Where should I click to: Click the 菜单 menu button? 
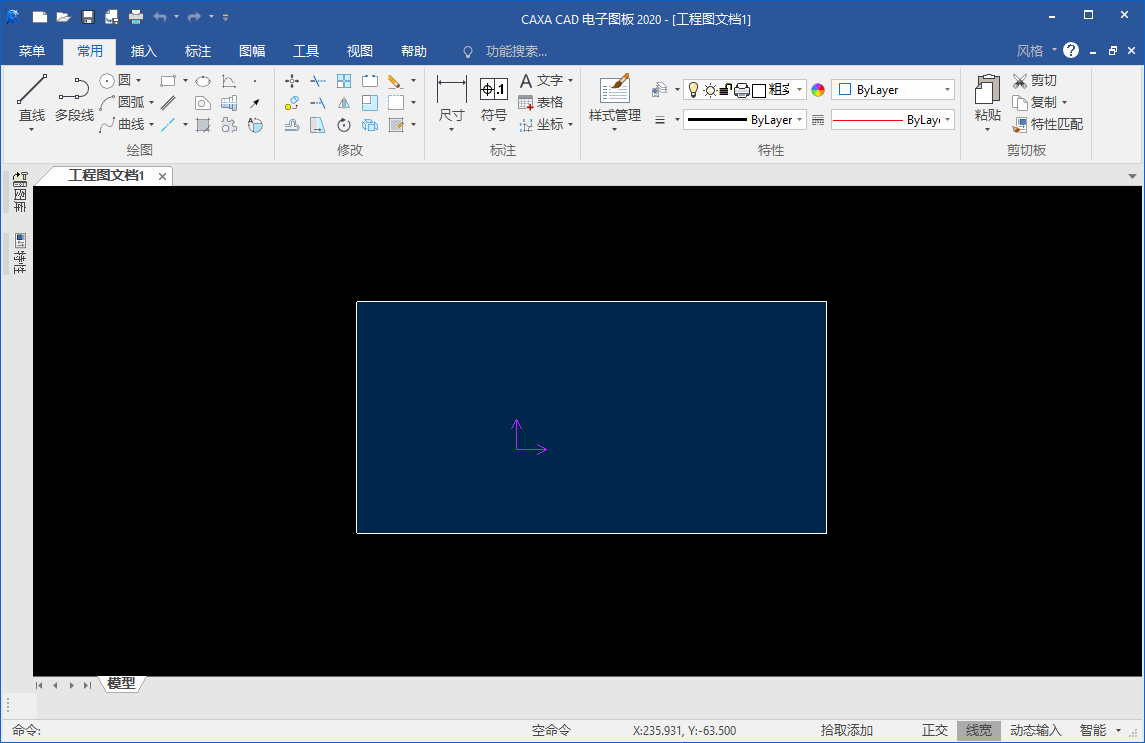(x=32, y=52)
